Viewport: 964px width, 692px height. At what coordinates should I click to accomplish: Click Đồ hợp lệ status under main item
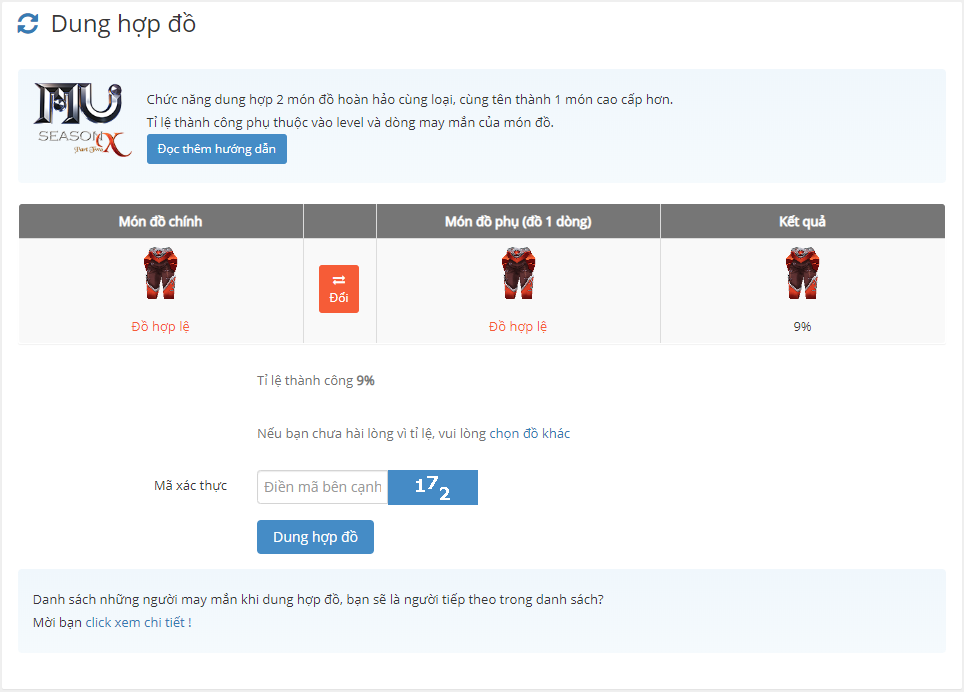coord(160,327)
